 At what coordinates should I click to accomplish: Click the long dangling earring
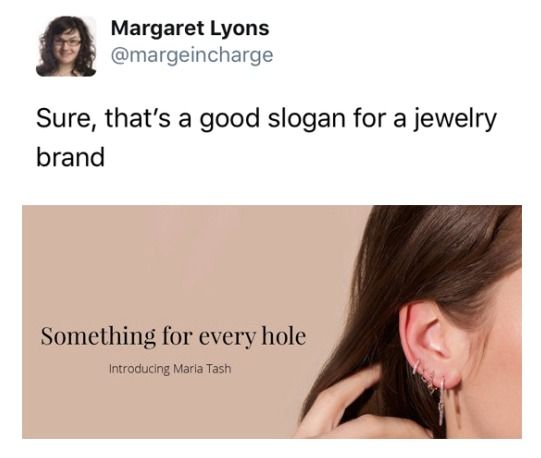tap(442, 399)
